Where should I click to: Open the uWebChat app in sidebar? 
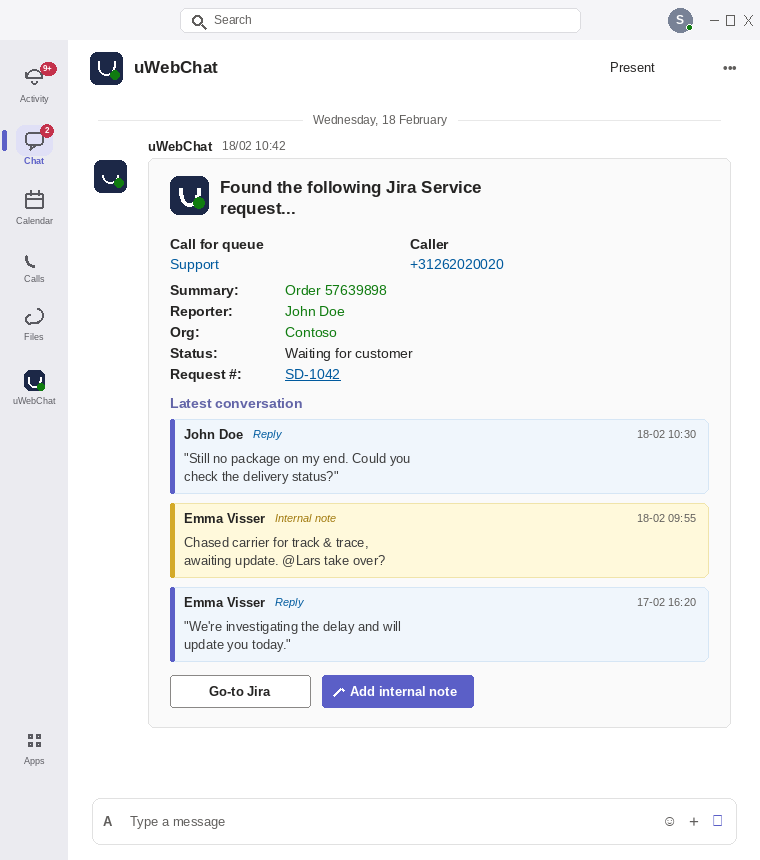click(34, 387)
